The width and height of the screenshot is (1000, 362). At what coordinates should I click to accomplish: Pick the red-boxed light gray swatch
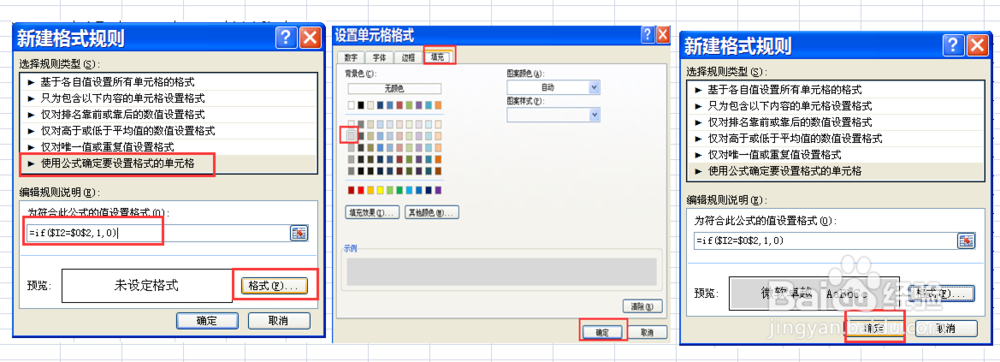pyautogui.click(x=351, y=136)
